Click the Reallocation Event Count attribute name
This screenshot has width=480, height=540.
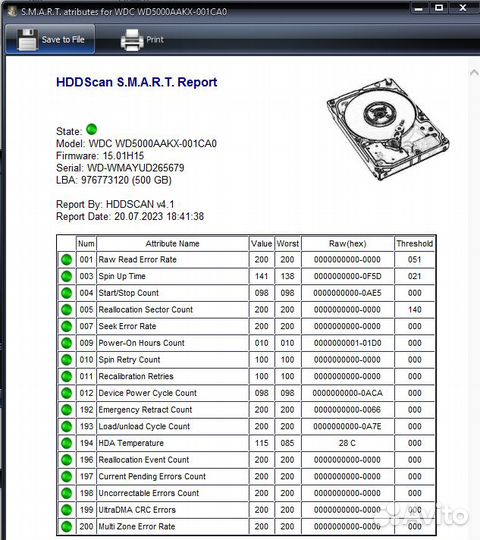click(144, 460)
